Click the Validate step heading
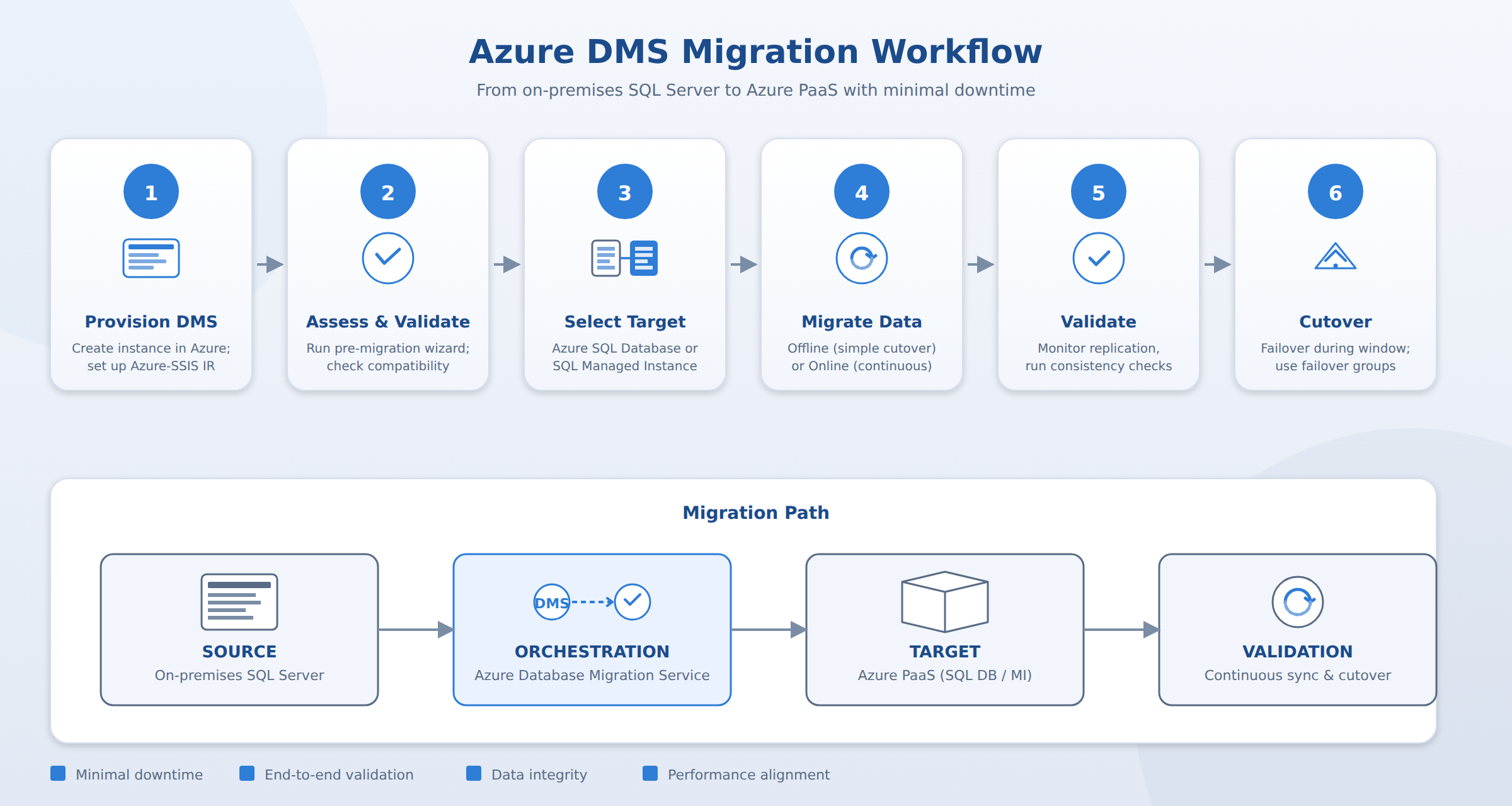 (x=1099, y=322)
